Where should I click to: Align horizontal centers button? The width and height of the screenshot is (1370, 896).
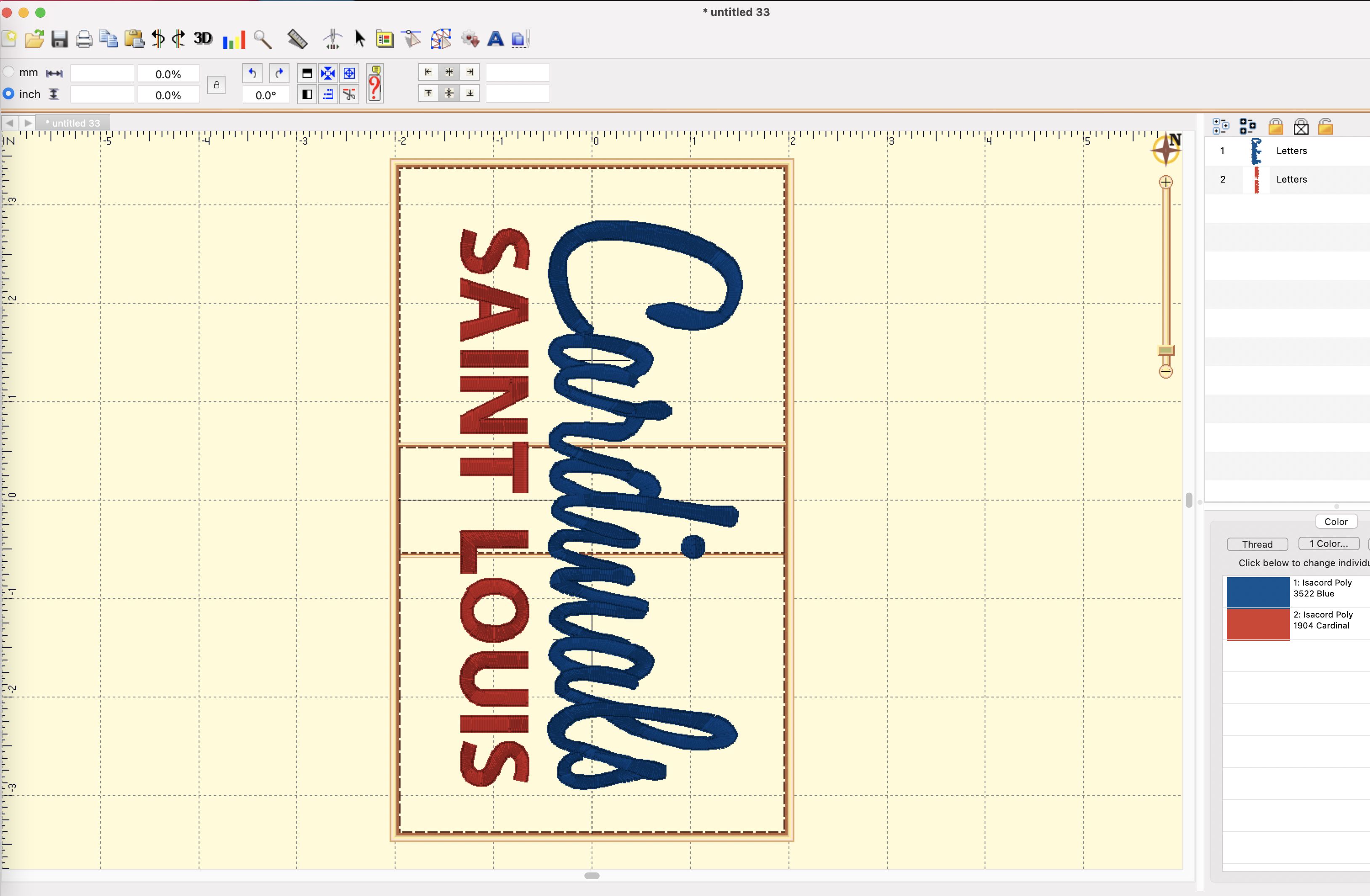point(449,72)
